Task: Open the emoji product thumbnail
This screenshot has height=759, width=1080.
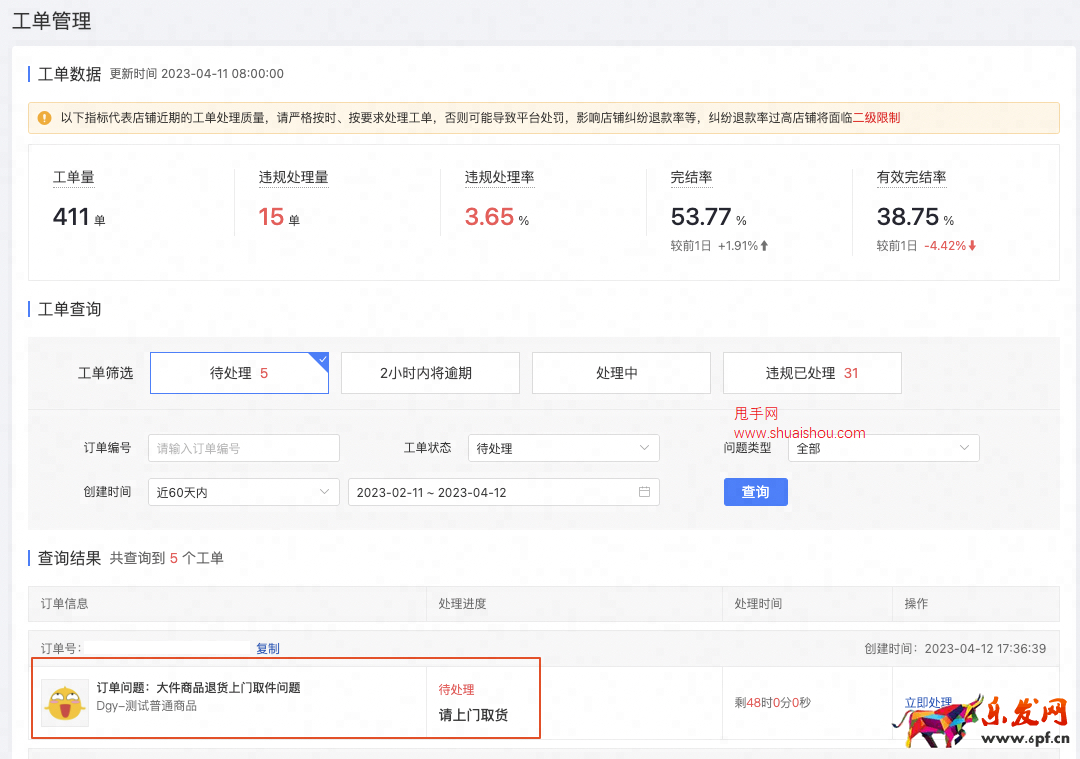Action: point(65,703)
